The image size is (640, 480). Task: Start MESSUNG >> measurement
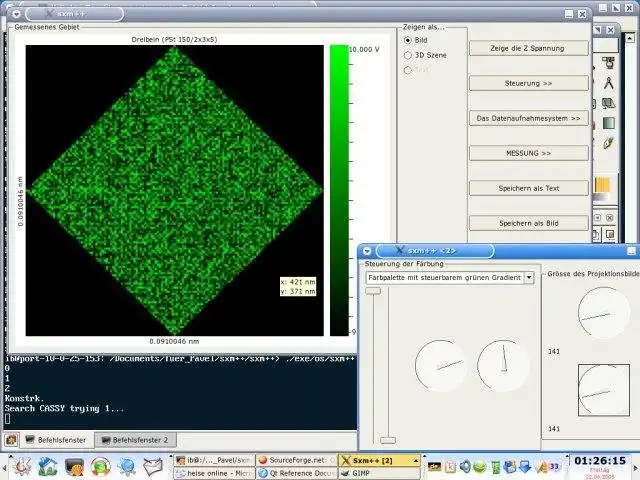[x=529, y=153]
